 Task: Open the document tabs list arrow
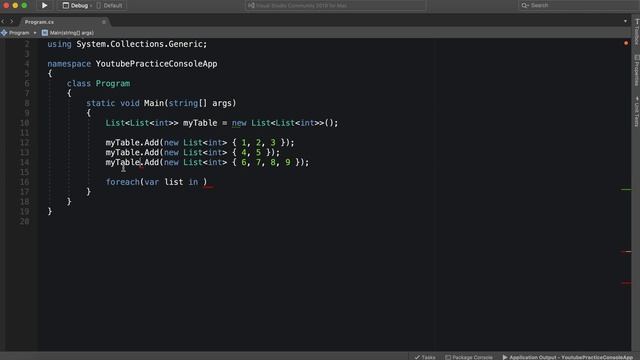625,21
